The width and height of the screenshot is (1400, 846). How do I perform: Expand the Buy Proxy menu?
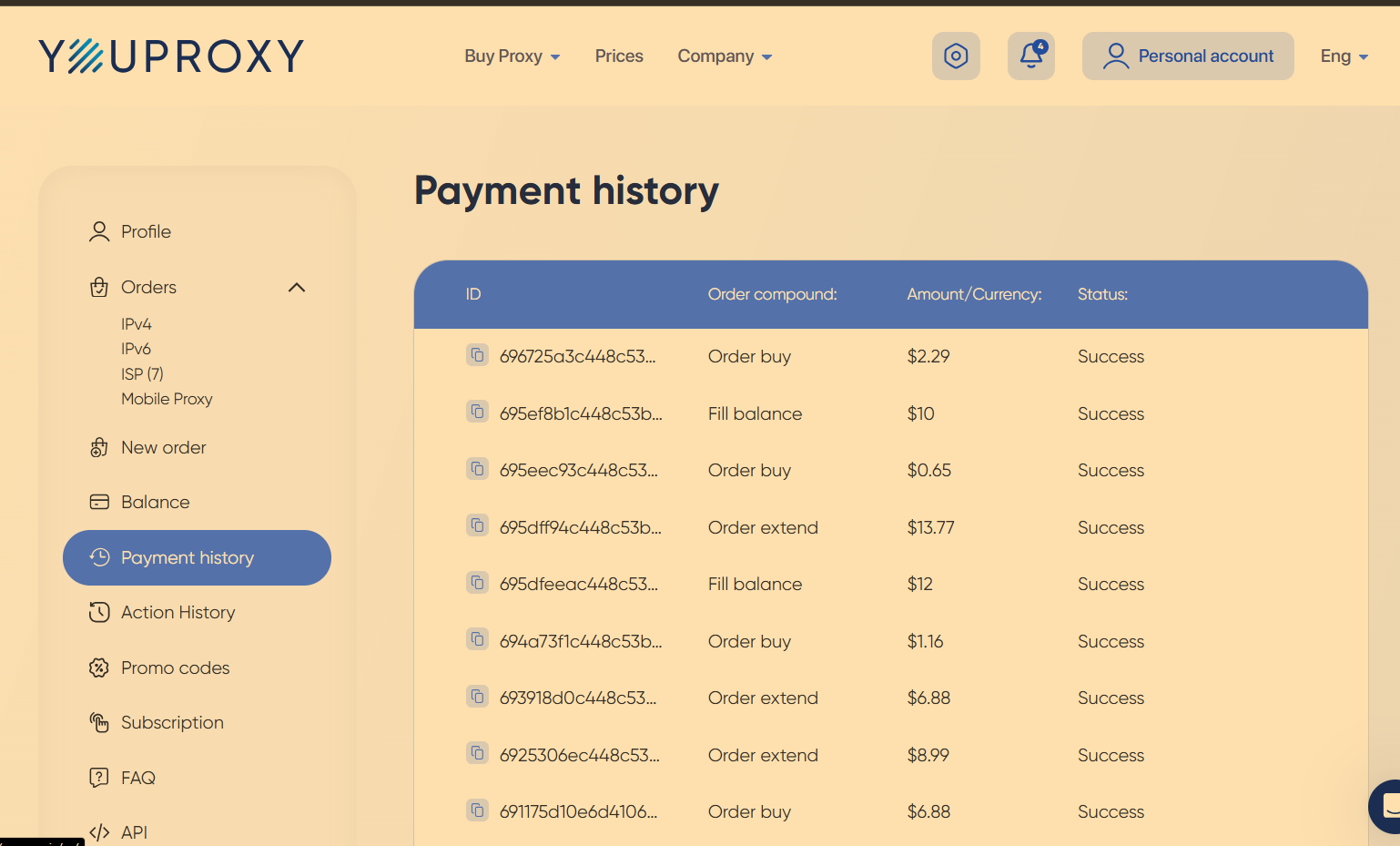512,56
